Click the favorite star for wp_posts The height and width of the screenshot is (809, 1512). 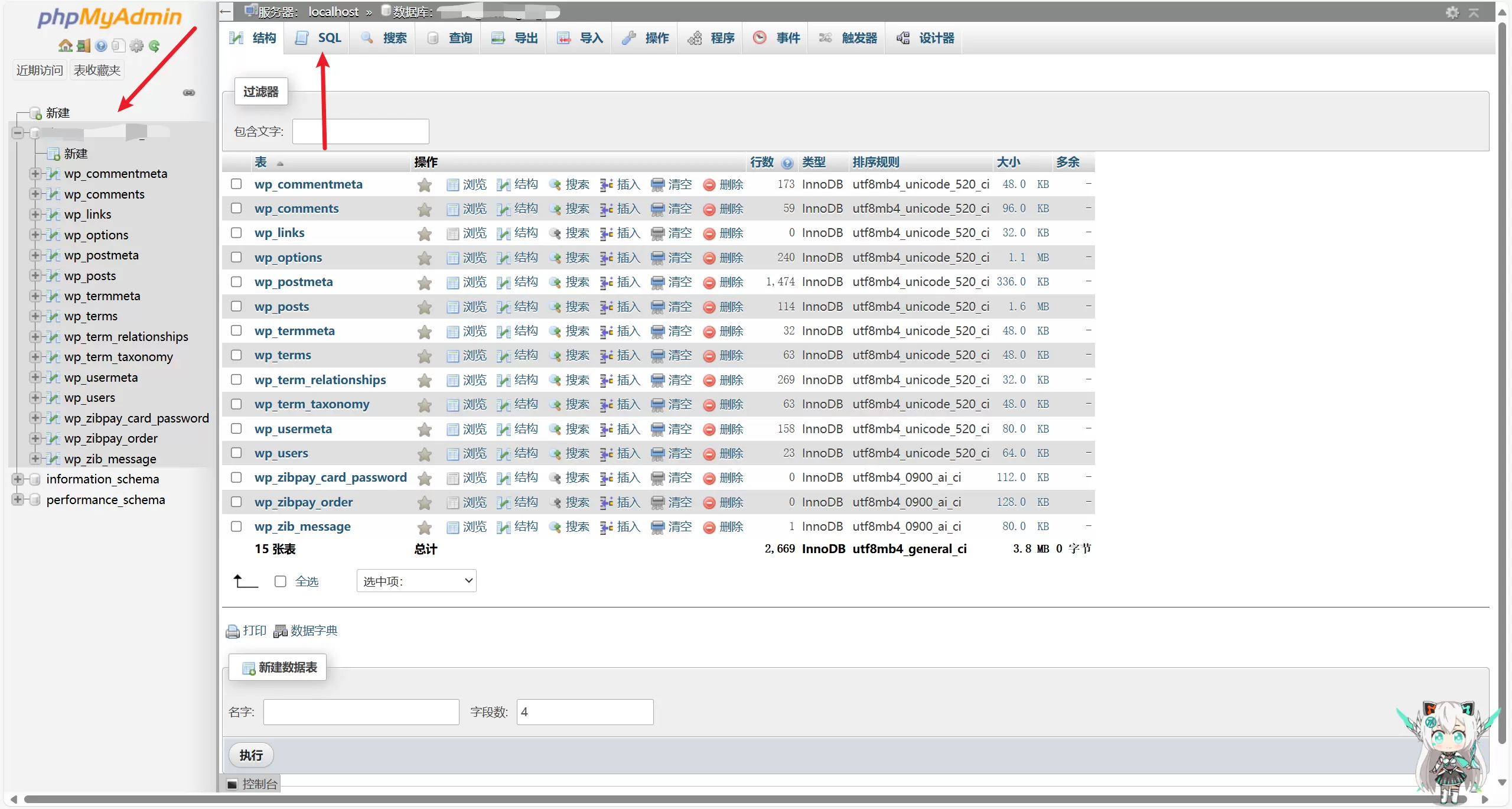point(424,307)
